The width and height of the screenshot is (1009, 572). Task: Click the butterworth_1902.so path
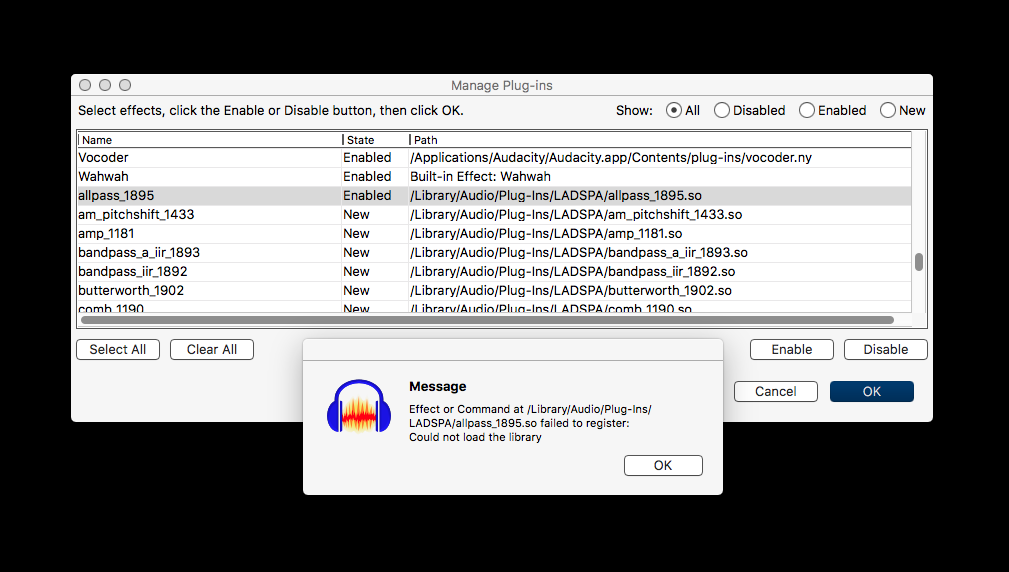pos(571,291)
